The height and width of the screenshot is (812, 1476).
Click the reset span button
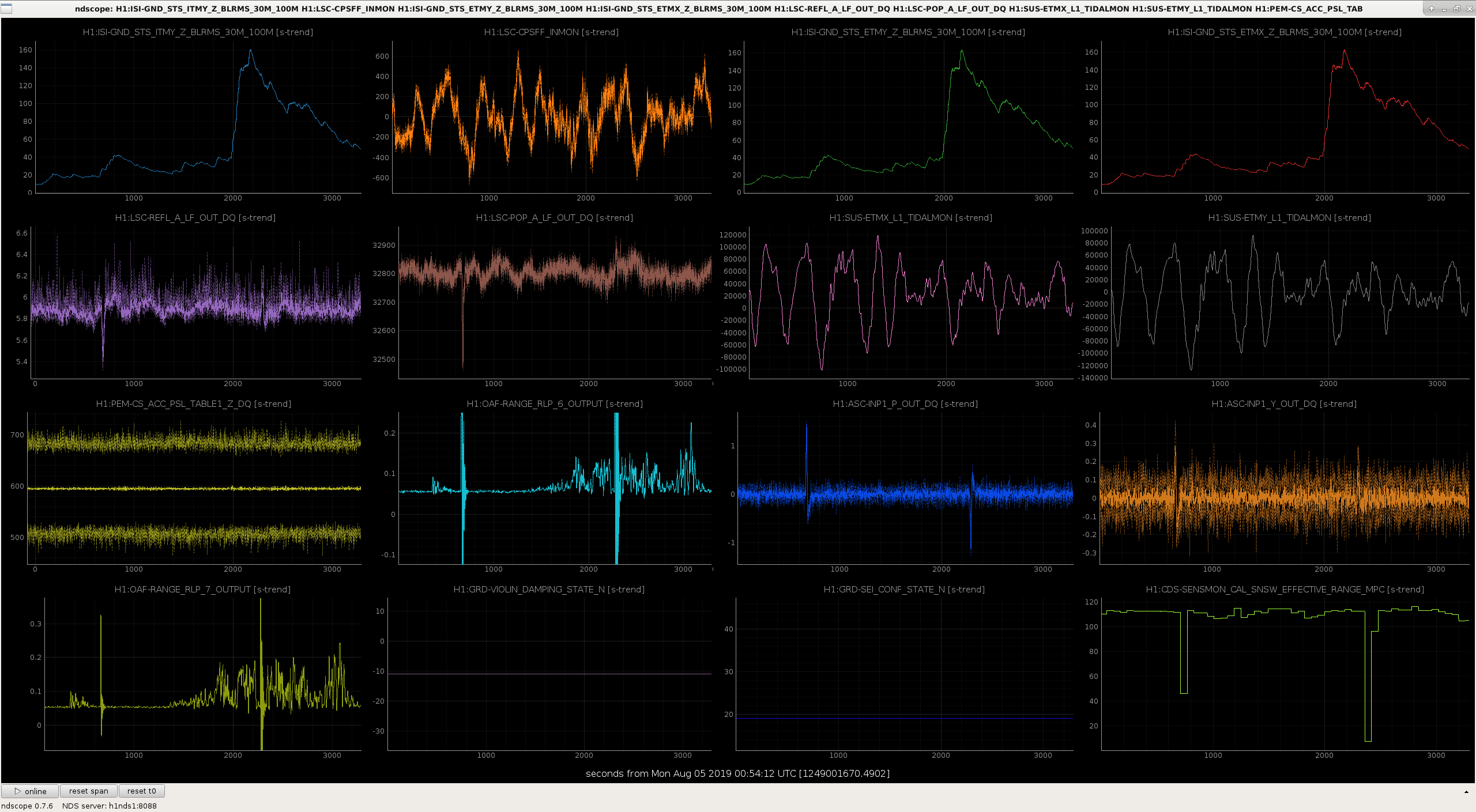click(89, 791)
